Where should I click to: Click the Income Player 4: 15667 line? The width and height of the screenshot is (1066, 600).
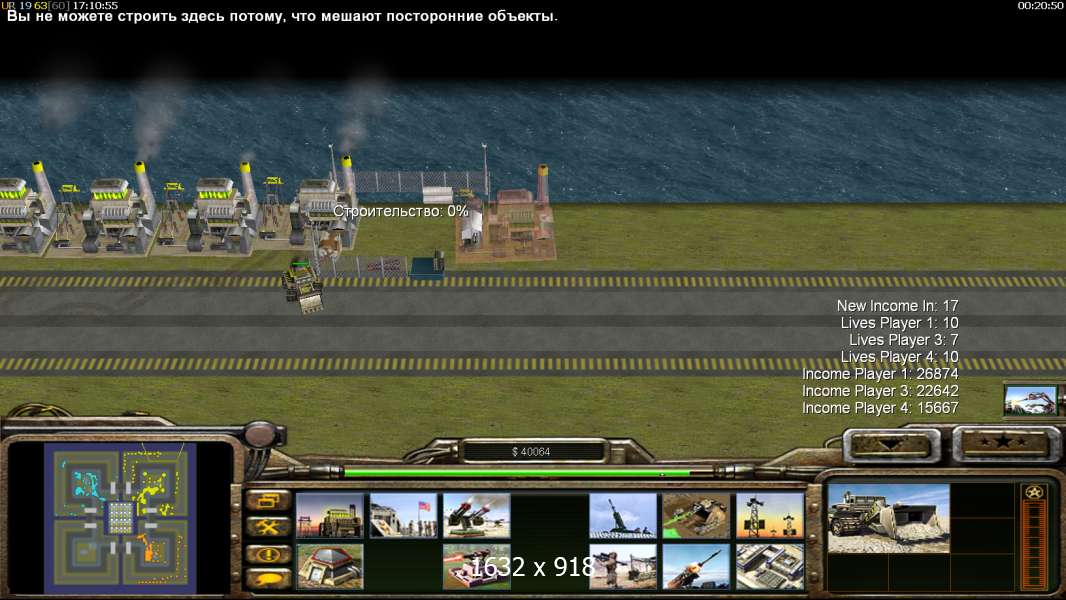tap(880, 408)
